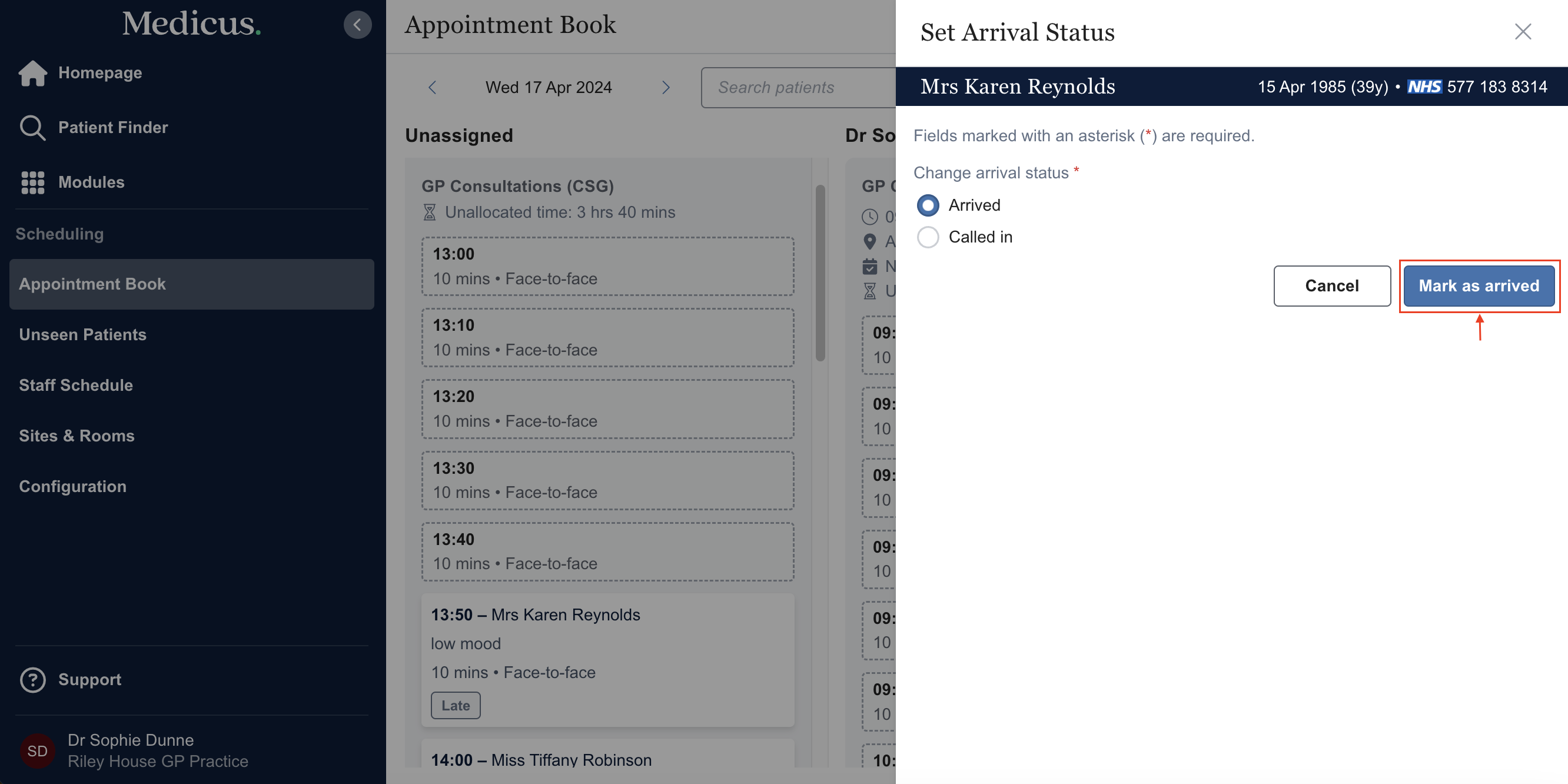Screen dimensions: 1568x784
Task: Go to previous day in appointment book
Action: coord(432,88)
